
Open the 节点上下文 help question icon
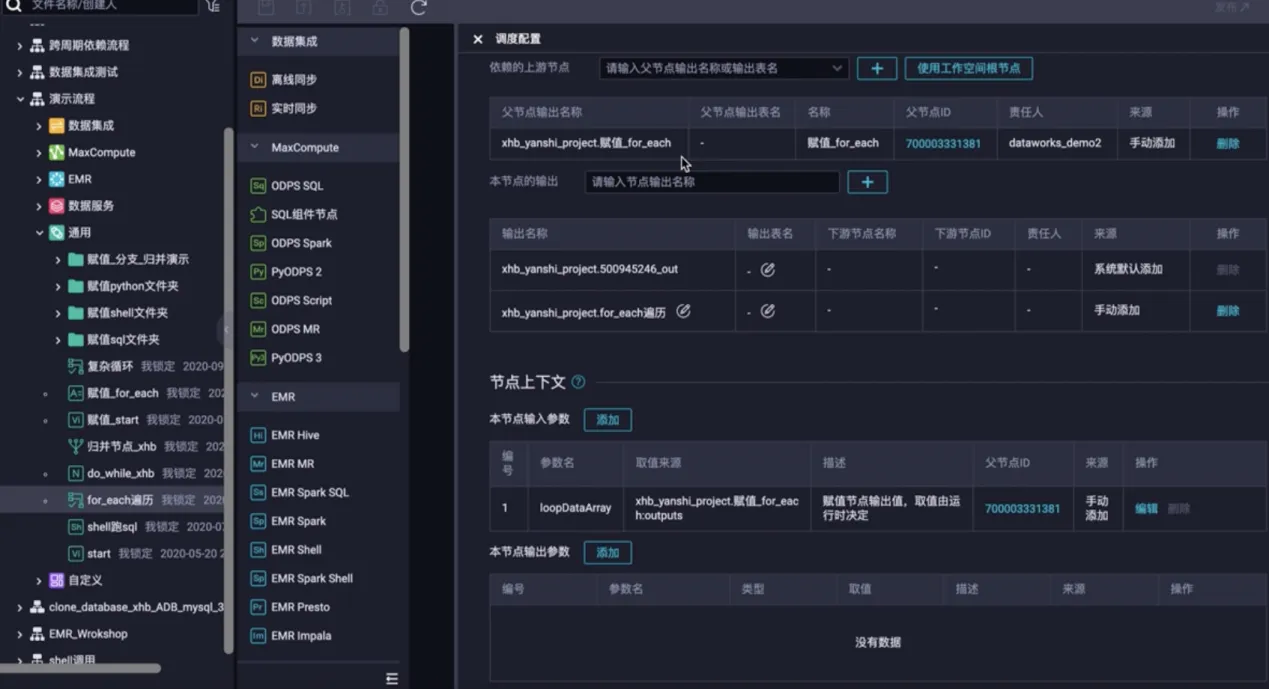(578, 382)
